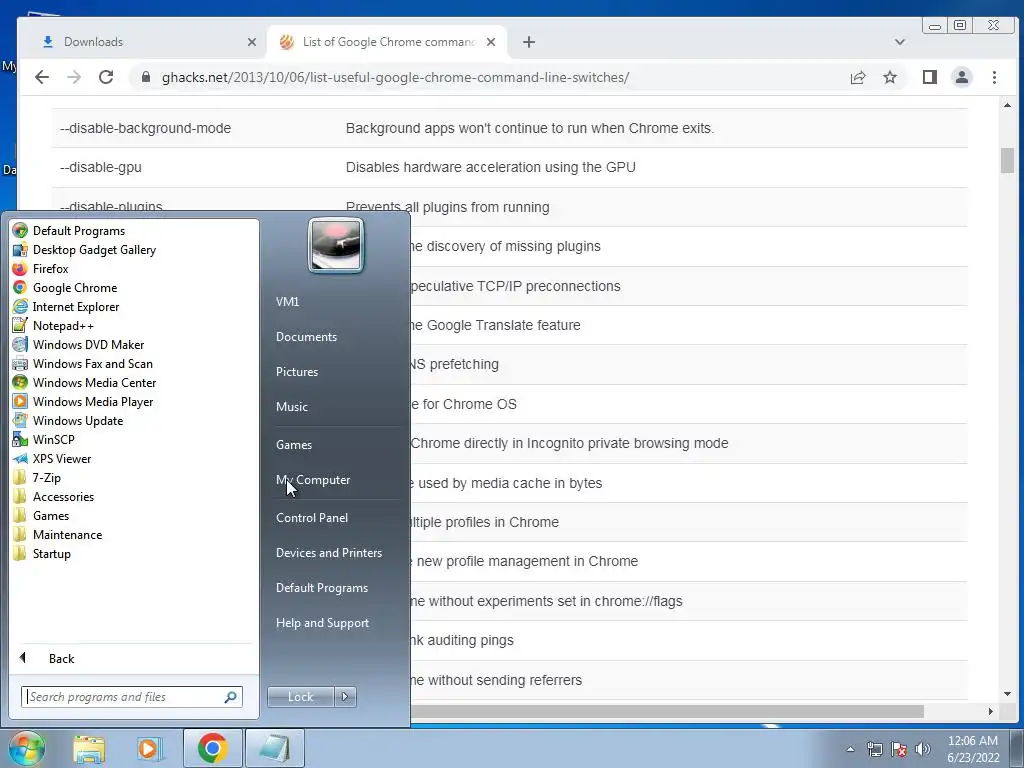Launch Firefox from the Start menu
Screen dimensions: 1024x768
41,268
